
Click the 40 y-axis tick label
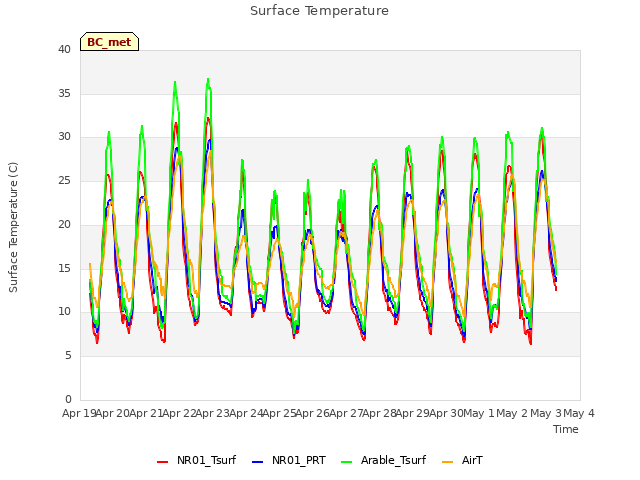pyautogui.click(x=64, y=49)
